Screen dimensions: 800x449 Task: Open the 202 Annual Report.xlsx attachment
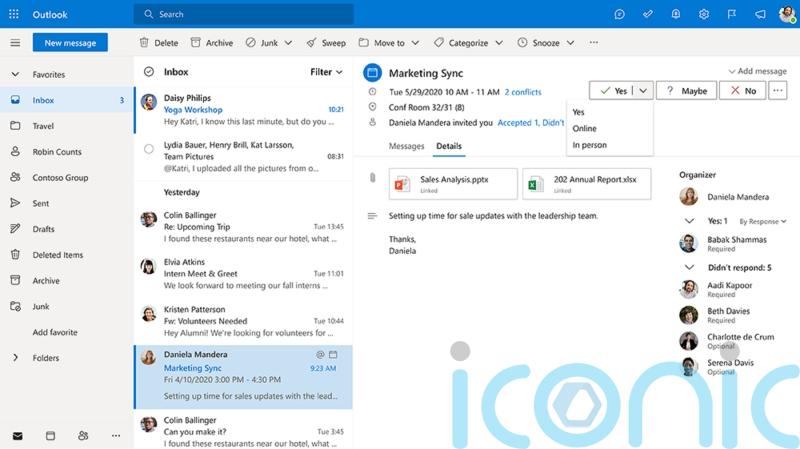[587, 184]
